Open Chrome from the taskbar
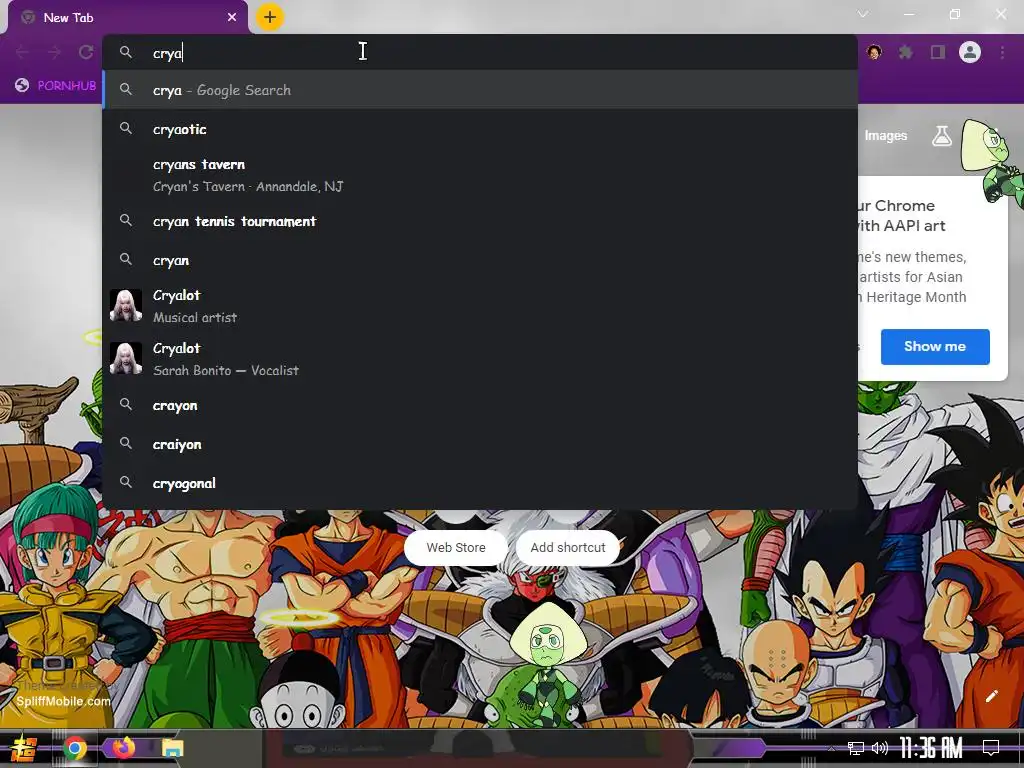 coord(74,748)
